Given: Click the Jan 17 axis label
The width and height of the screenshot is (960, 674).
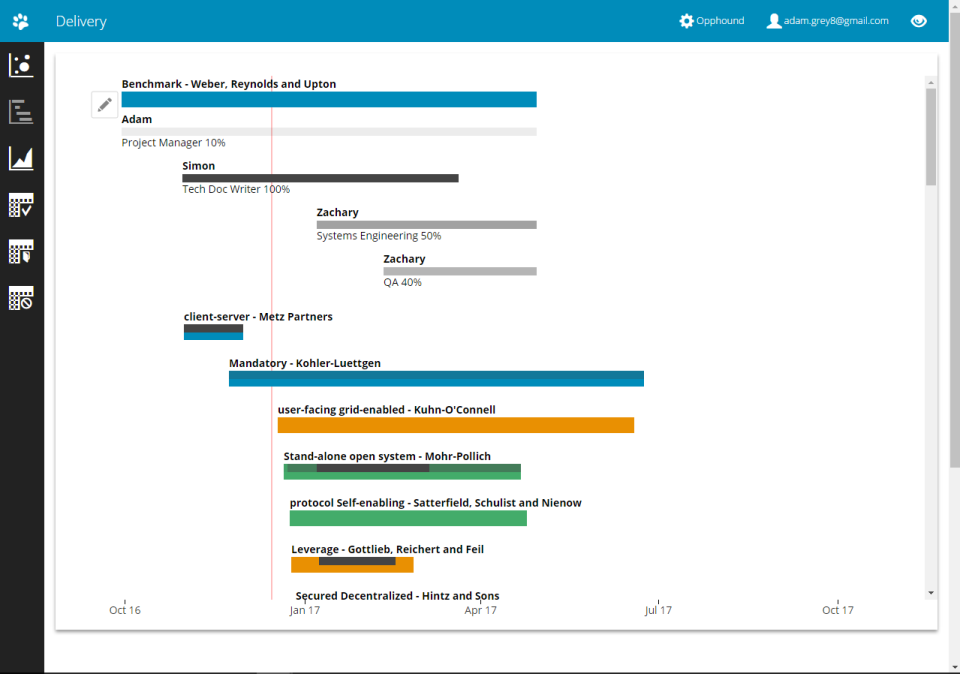Looking at the screenshot, I should [305, 610].
